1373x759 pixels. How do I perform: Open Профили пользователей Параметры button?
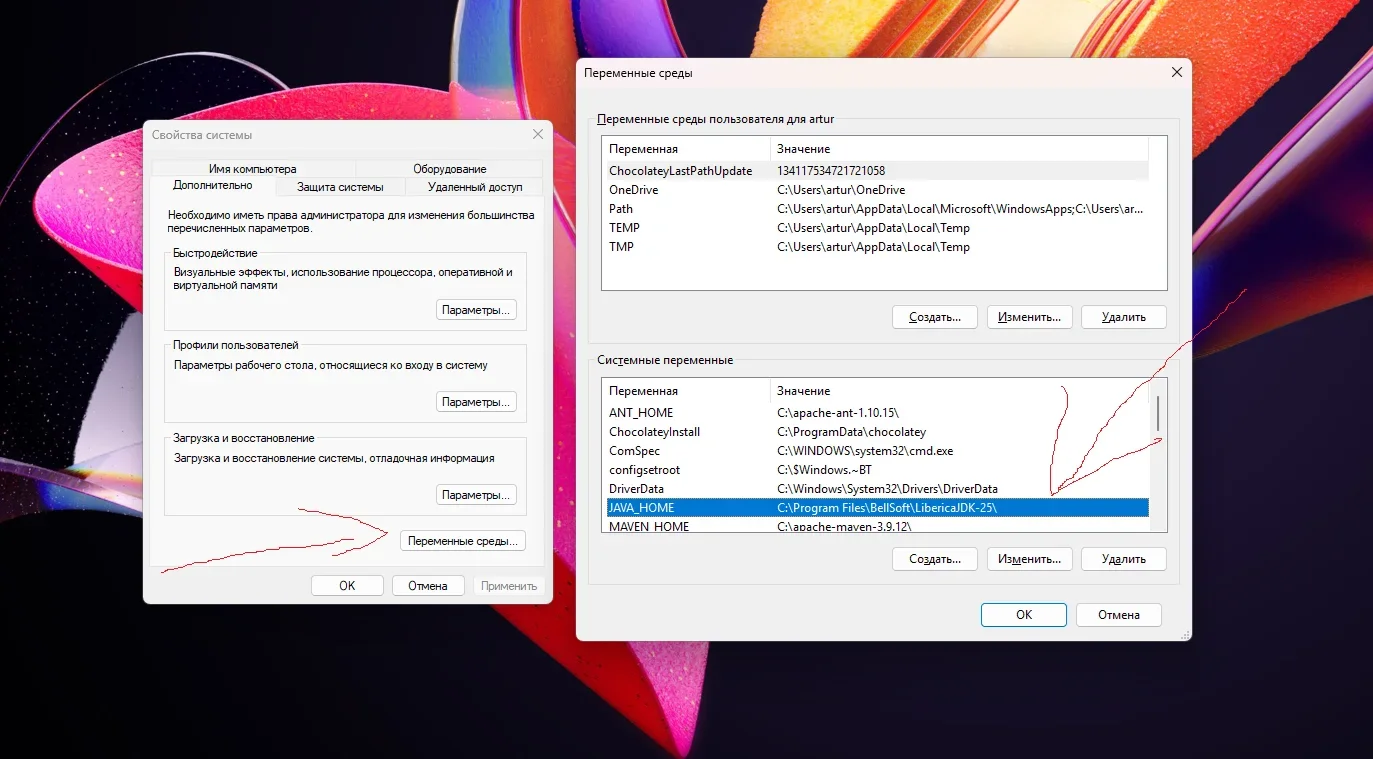pyautogui.click(x=477, y=402)
